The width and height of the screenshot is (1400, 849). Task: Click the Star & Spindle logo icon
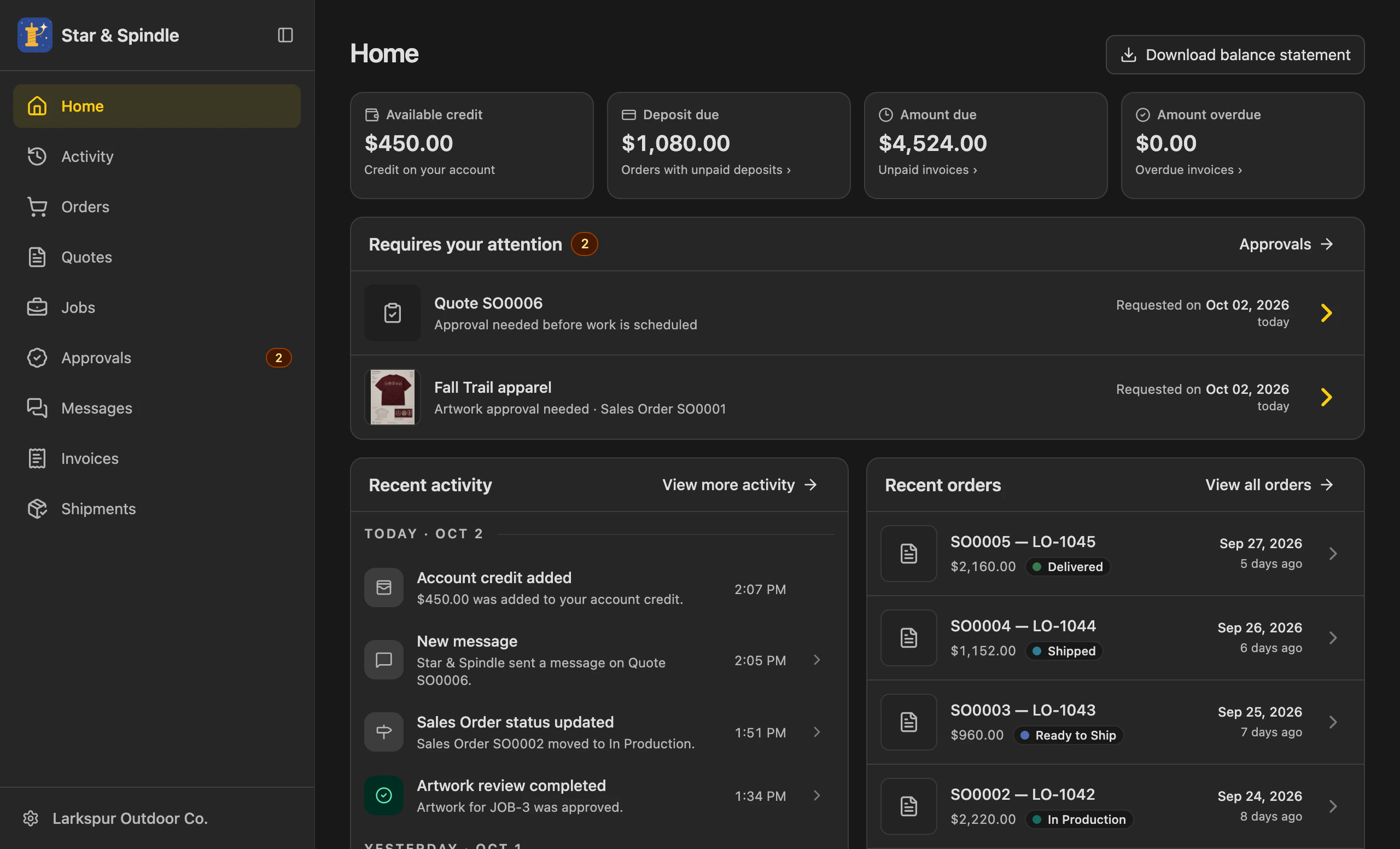coord(34,35)
